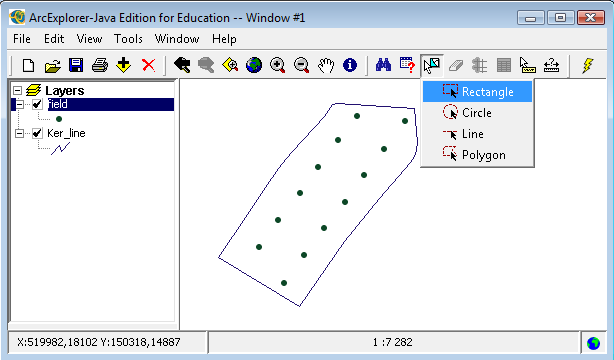Select the Zoom In magnifier tool
Image resolution: width=614 pixels, height=360 pixels.
pos(278,65)
